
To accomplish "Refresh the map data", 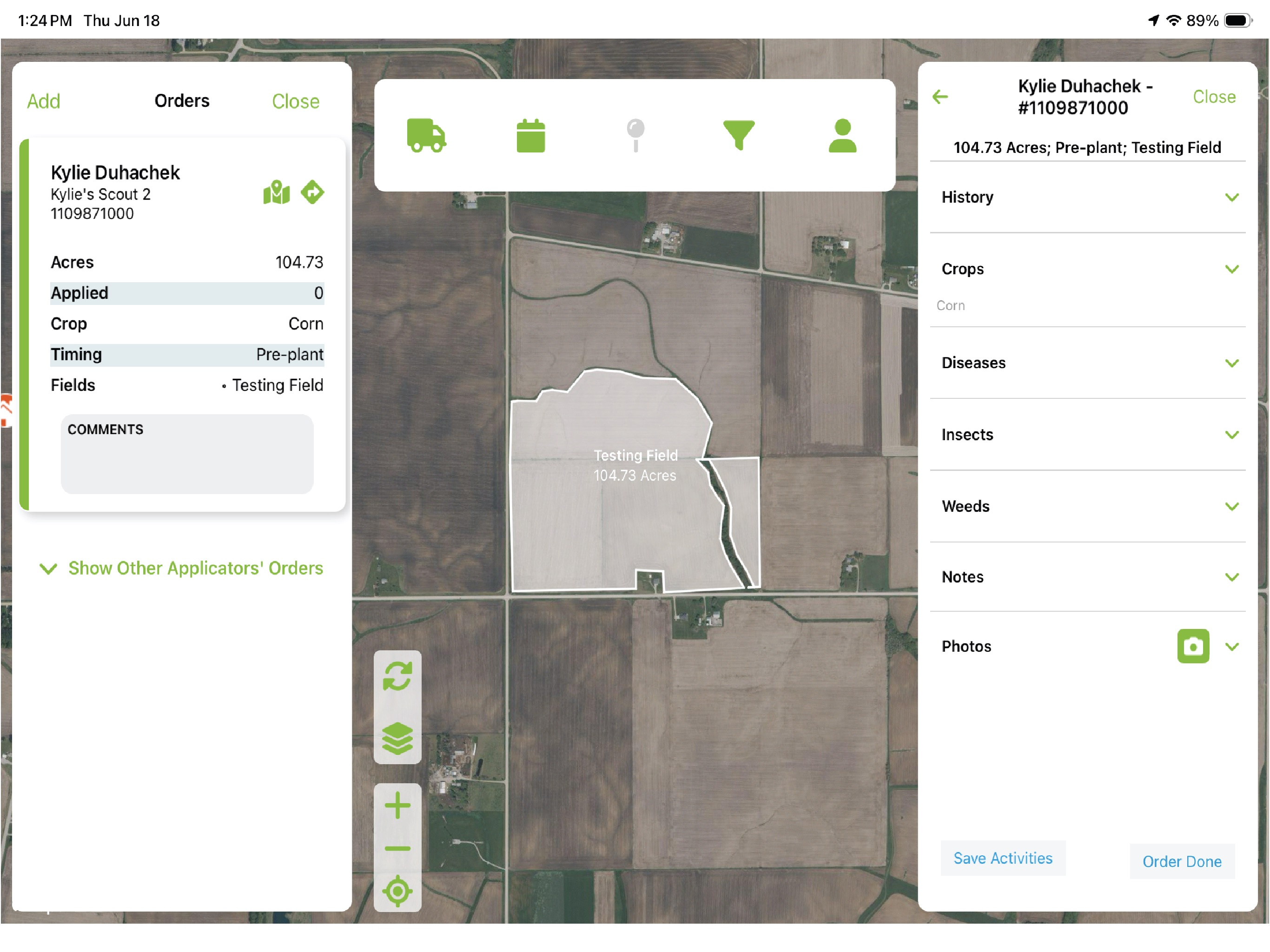I will click(397, 676).
